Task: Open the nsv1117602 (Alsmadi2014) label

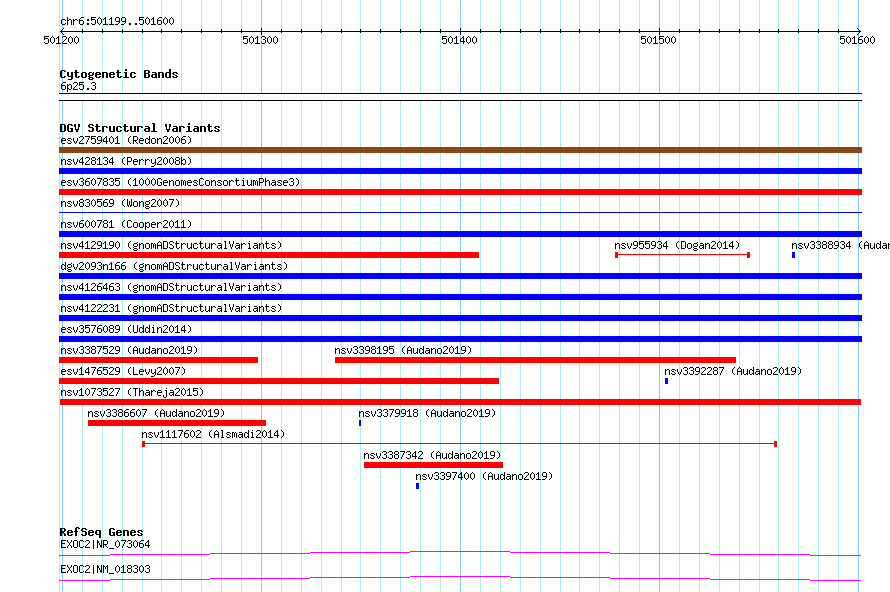Action: 213,434
